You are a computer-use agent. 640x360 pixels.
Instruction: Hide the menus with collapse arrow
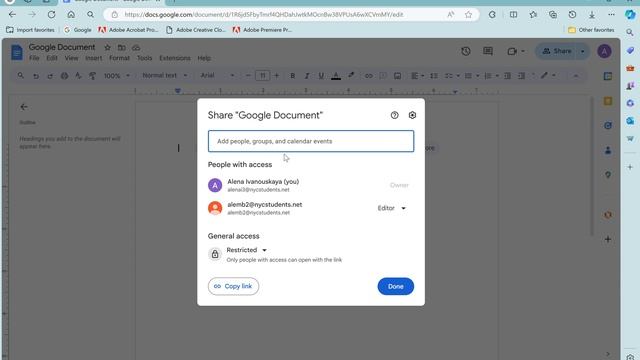[x=576, y=76]
